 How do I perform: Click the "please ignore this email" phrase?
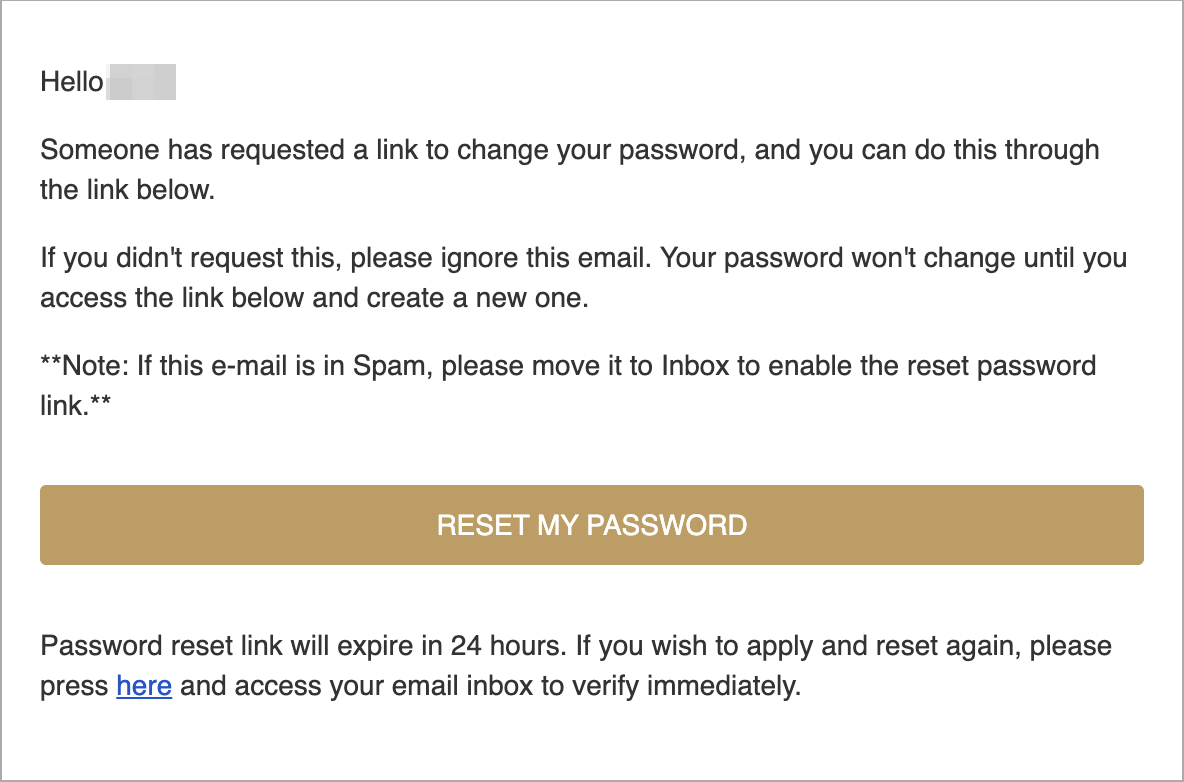500,257
